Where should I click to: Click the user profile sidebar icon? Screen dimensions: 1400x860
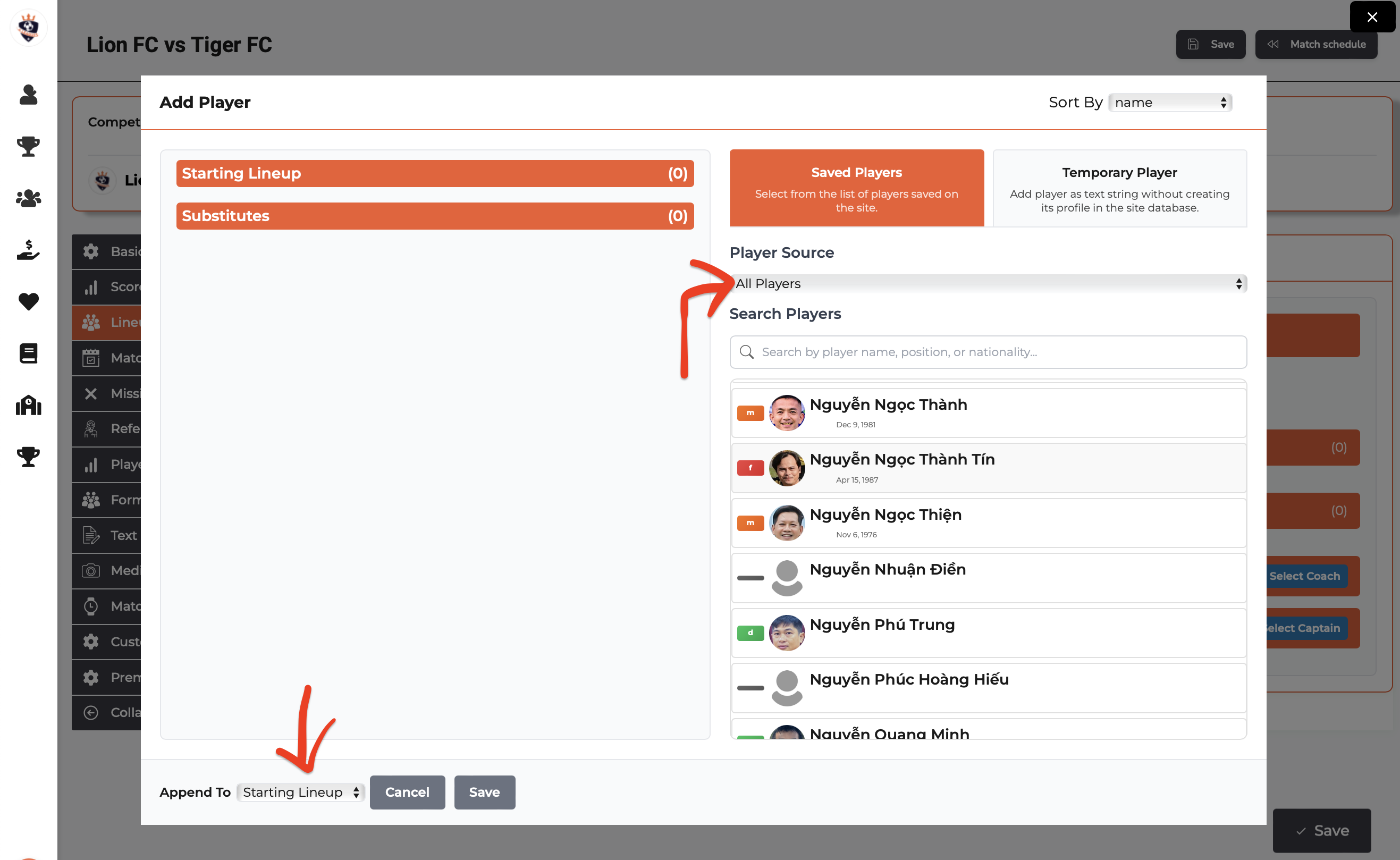[28, 95]
